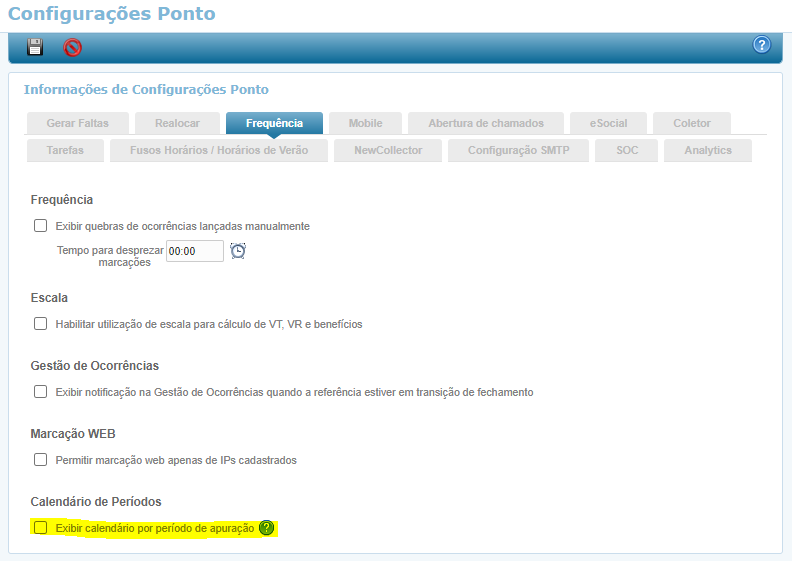Open the blue help icon in toolbar

[761, 45]
